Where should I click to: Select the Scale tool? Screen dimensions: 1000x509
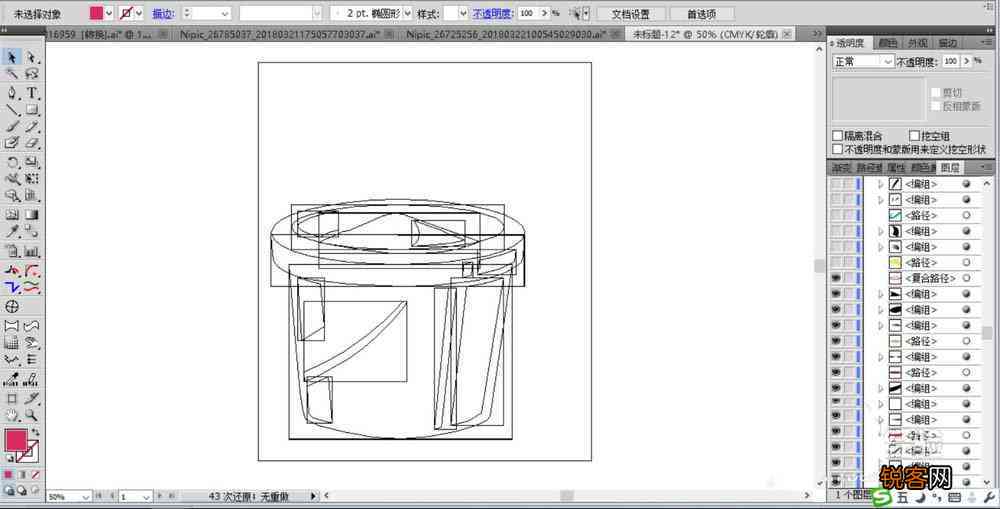point(31,163)
